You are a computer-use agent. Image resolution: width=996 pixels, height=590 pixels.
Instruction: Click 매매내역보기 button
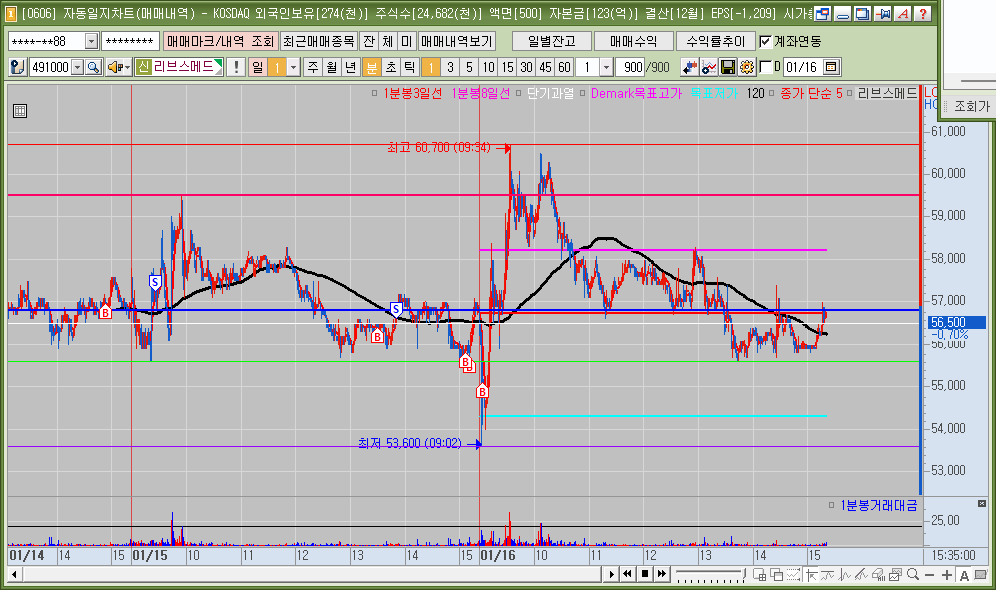click(x=456, y=42)
